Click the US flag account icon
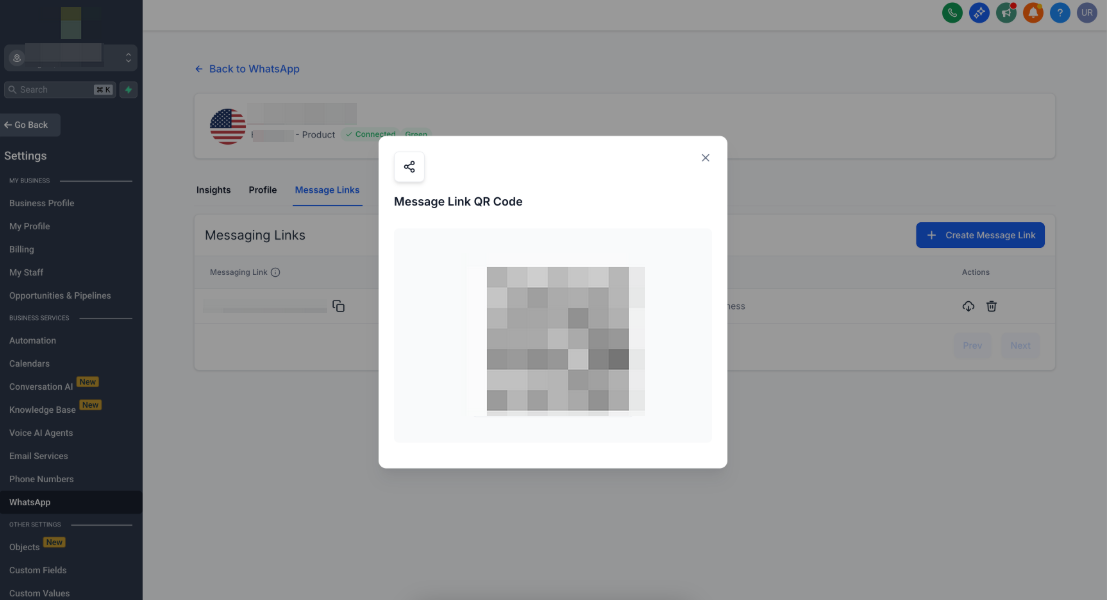 click(x=227, y=126)
